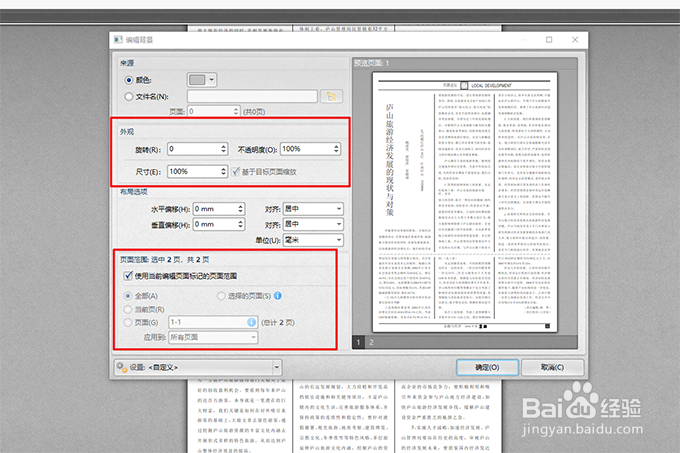The height and width of the screenshot is (453, 680).
Task: Open the vertical 对齐 居中 dropdown
Action: point(313,224)
